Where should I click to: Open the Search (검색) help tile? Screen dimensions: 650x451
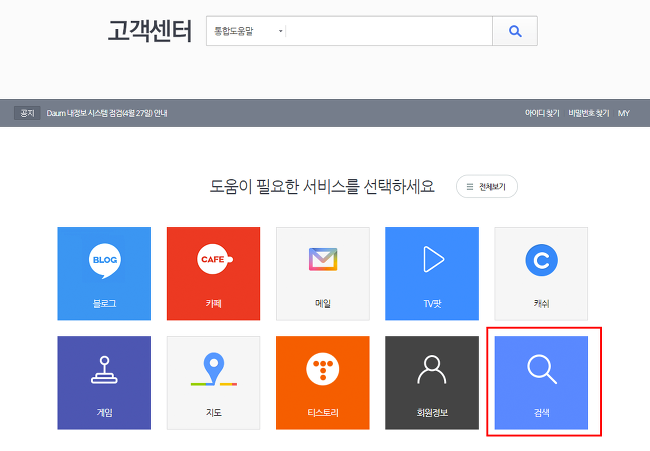[x=541, y=383]
